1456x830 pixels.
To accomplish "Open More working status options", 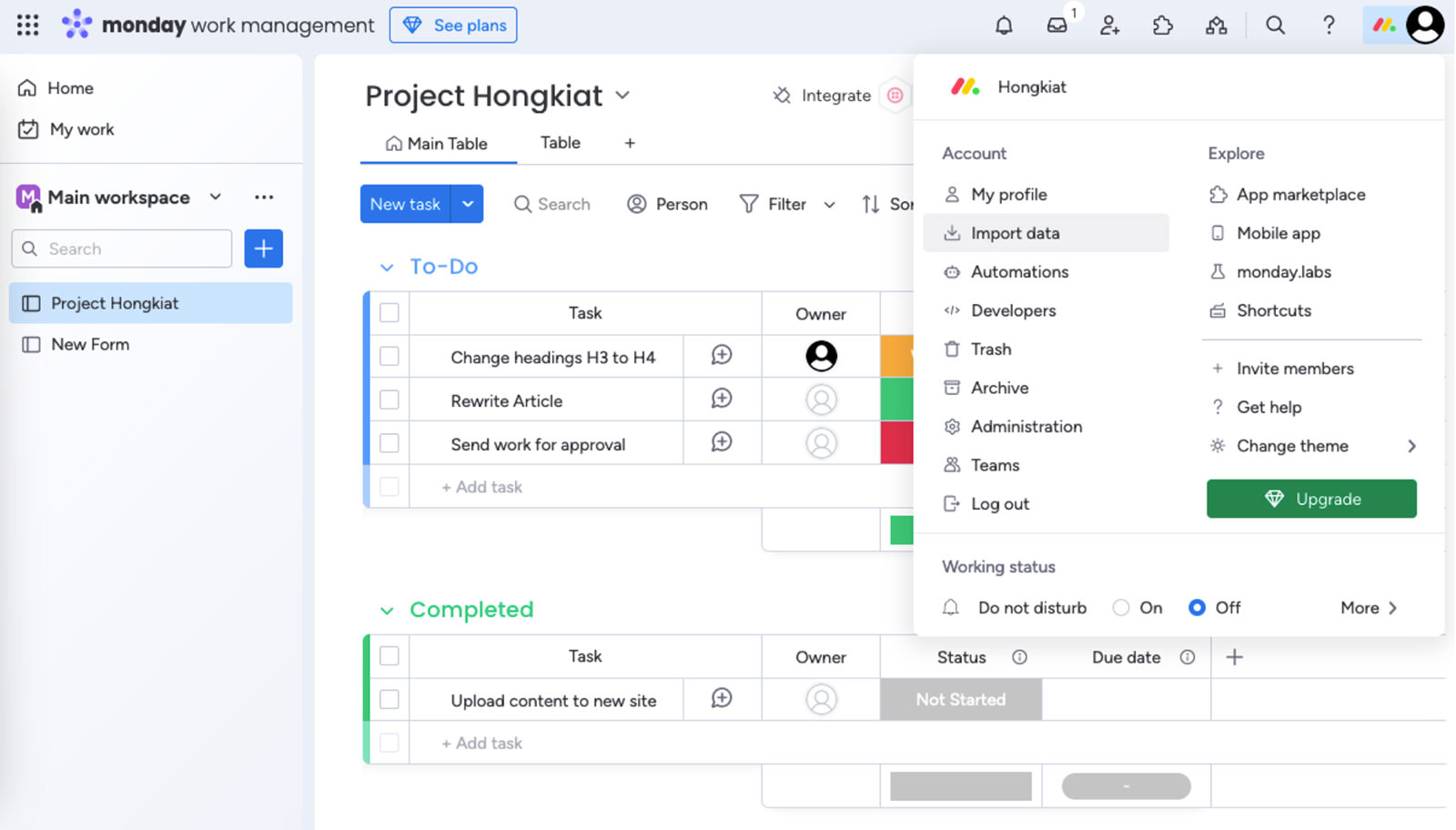I will pos(1369,607).
